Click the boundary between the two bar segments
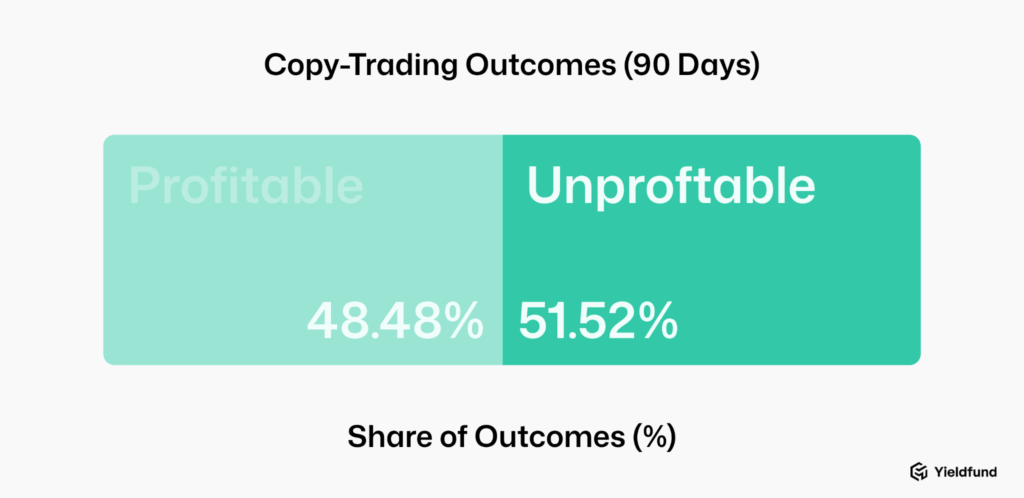Image resolution: width=1024 pixels, height=498 pixels. click(502, 250)
